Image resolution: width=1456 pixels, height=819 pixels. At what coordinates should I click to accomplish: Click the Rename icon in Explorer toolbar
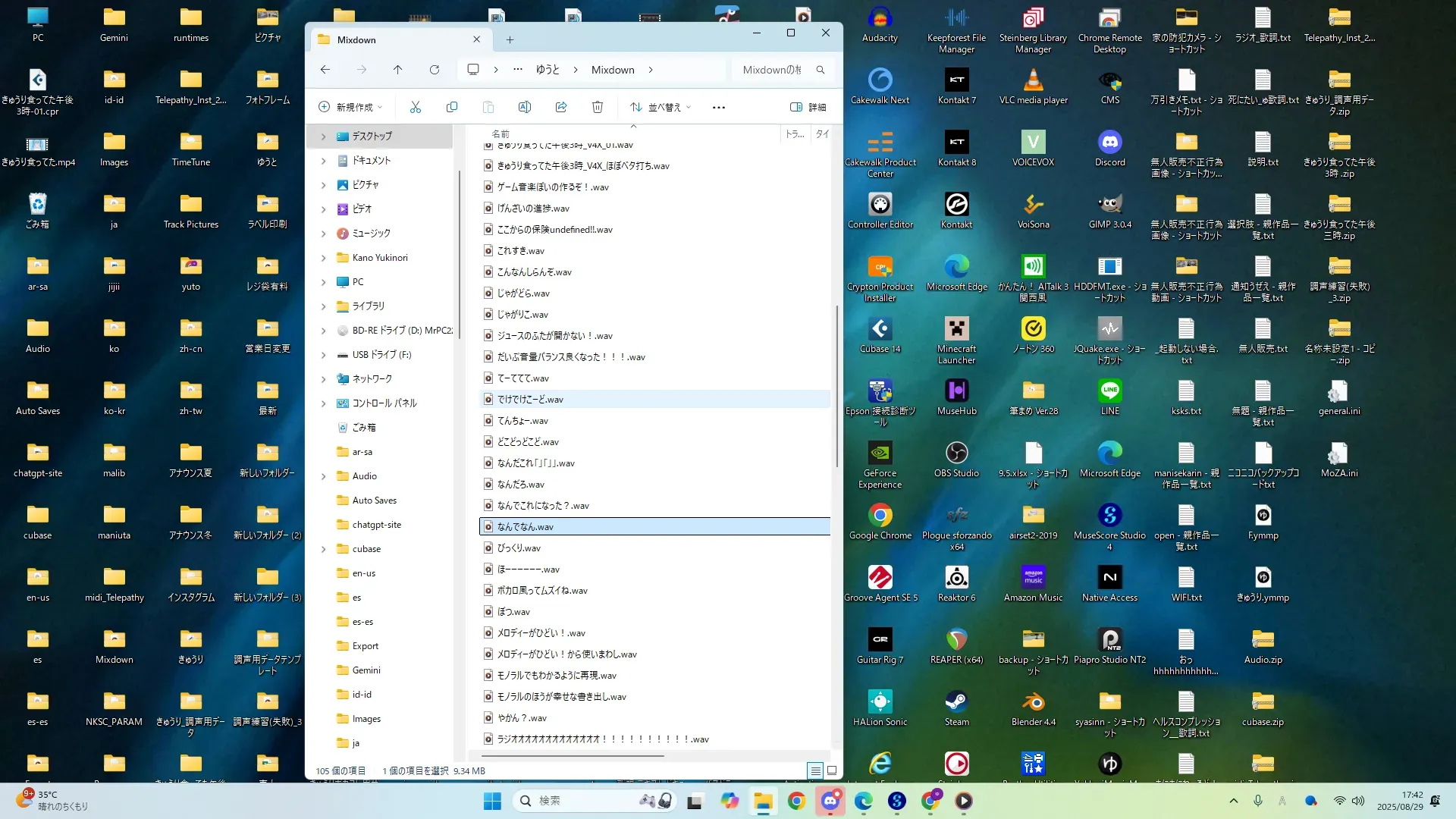(x=524, y=107)
